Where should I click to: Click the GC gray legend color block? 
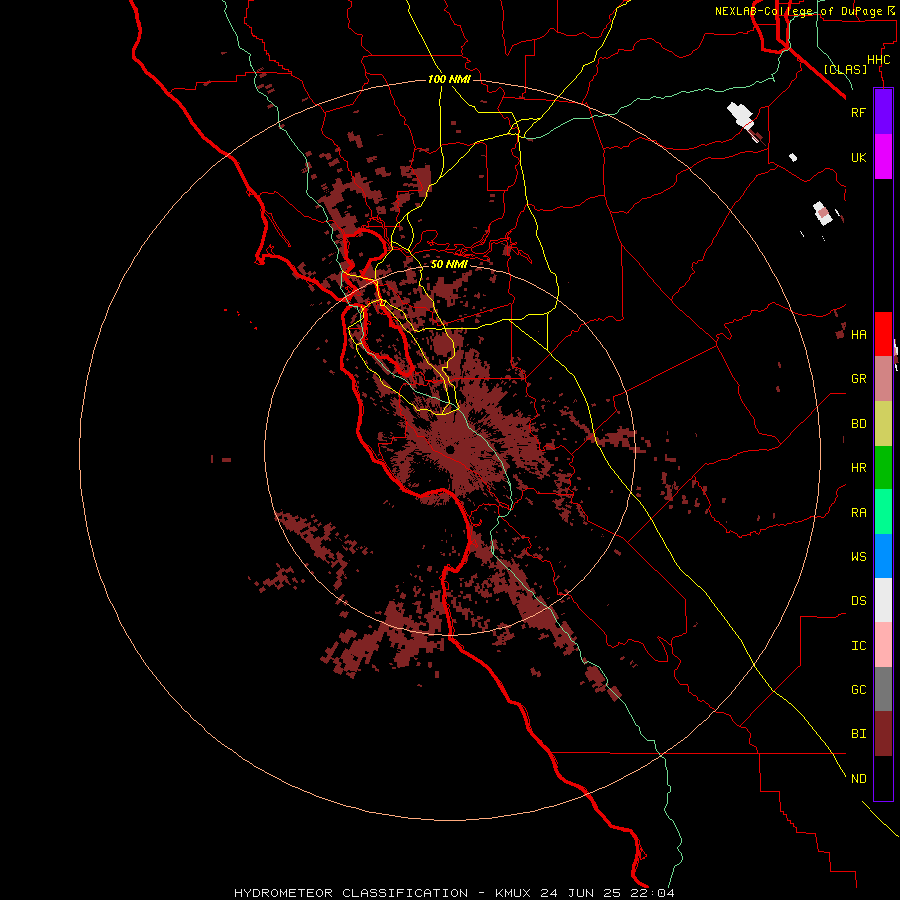tap(883, 689)
